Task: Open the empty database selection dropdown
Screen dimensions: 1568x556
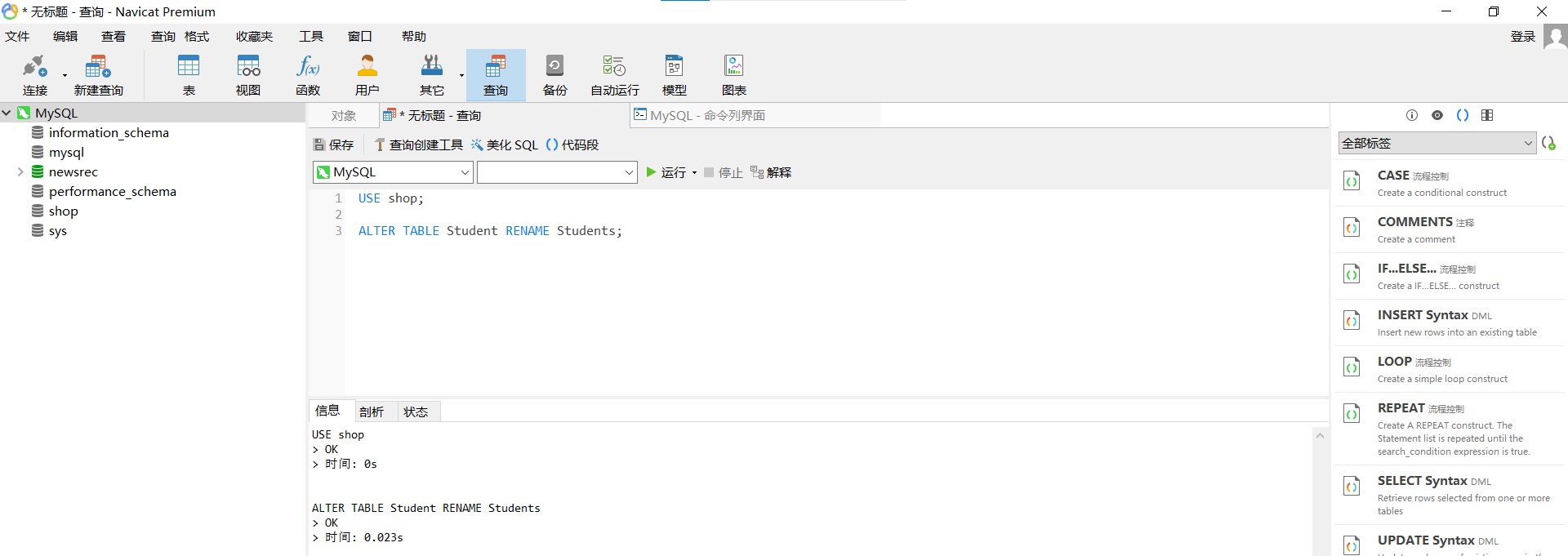Action: (x=557, y=172)
